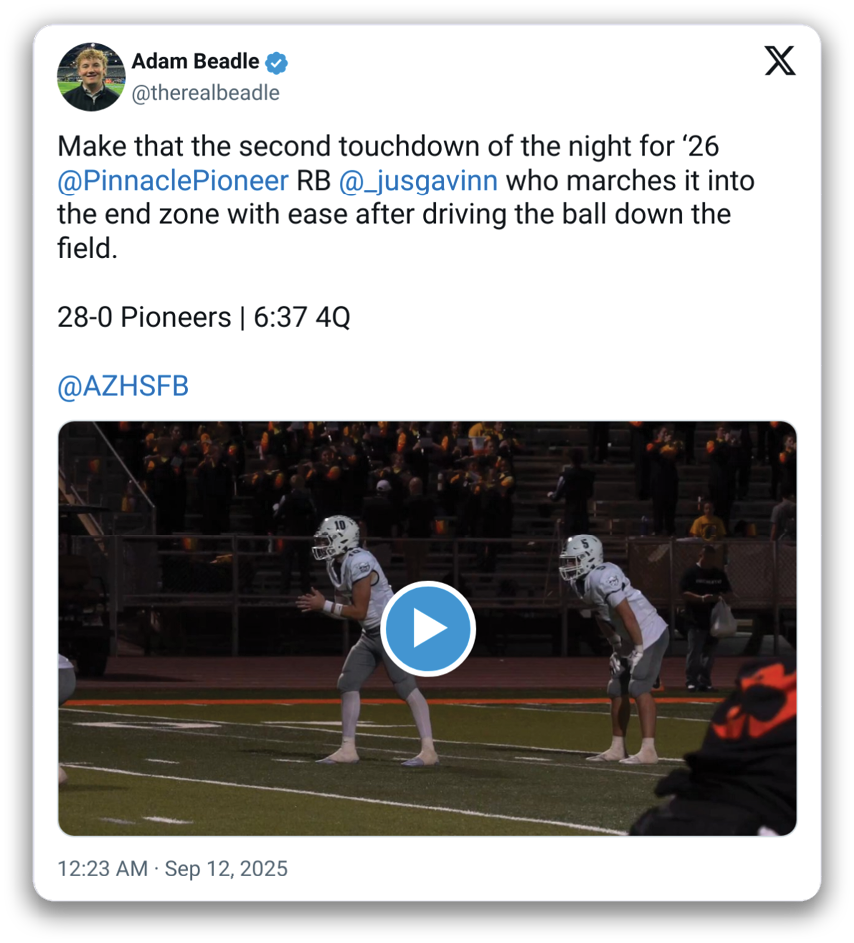Click the "28-0 Pioneers | 6:37 4Q" score line
Image resolution: width=854 pixels, height=943 pixels.
204,318
